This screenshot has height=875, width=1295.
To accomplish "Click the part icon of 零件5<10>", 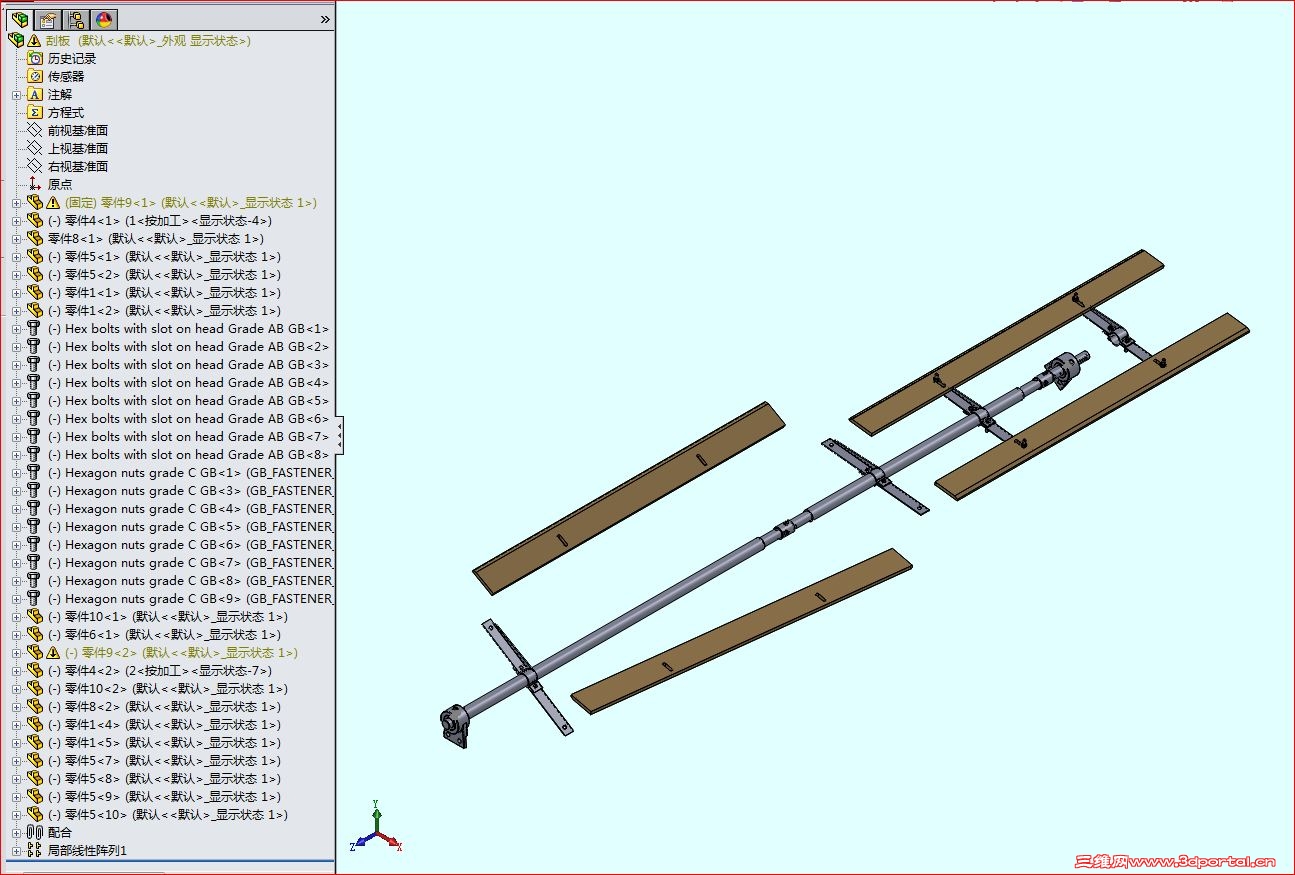I will click(x=35, y=814).
